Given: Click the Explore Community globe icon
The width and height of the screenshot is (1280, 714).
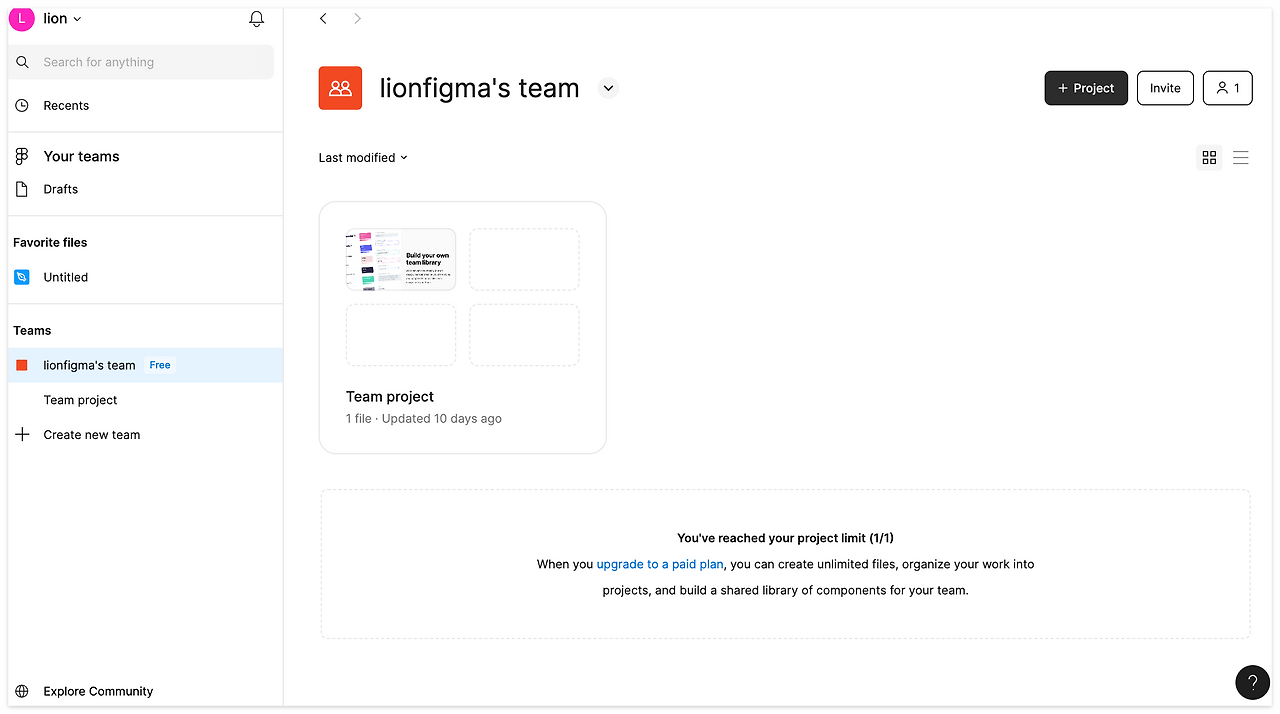Looking at the screenshot, I should [22, 691].
